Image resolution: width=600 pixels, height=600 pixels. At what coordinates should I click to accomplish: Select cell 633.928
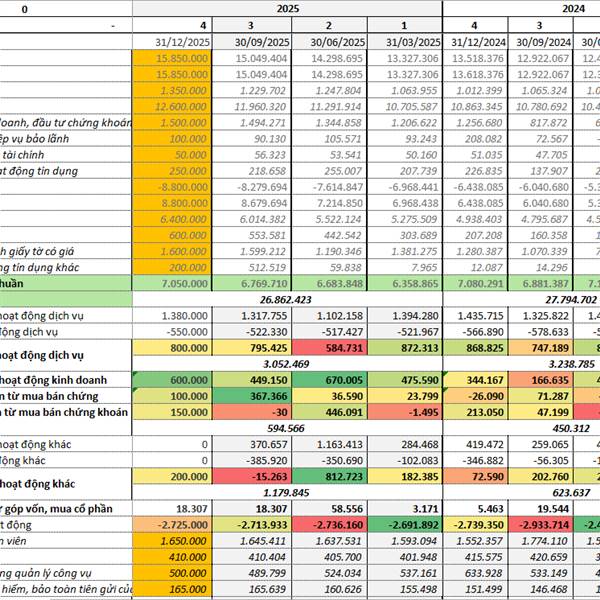click(x=475, y=572)
